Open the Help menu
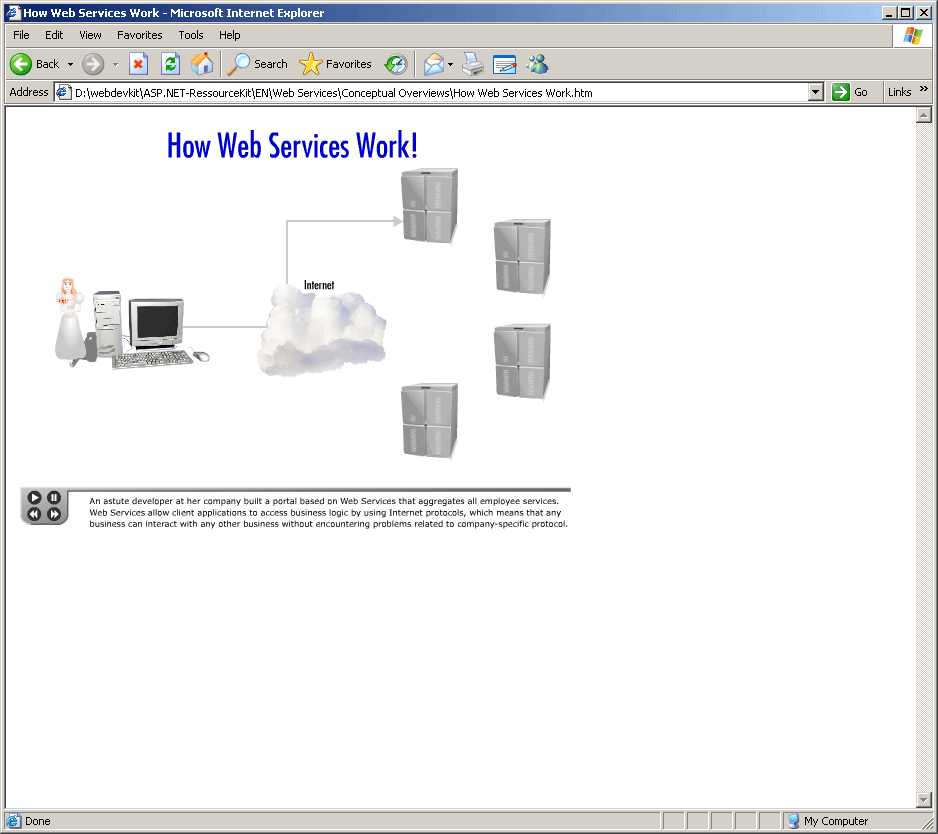The height and width of the screenshot is (834, 938). coord(230,35)
